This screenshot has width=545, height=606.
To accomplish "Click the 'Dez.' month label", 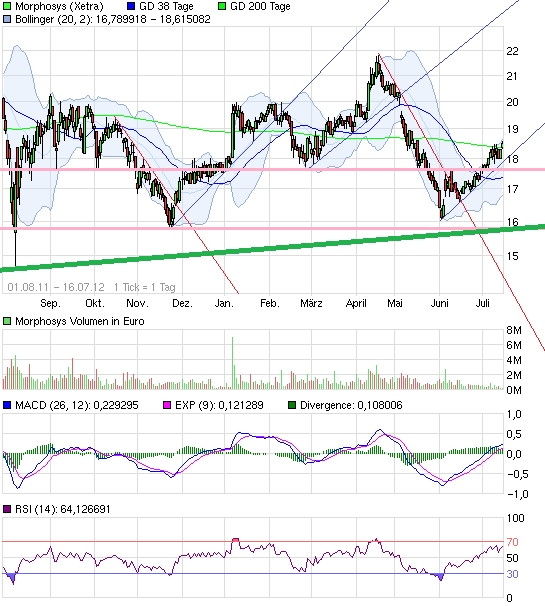I will tap(182, 303).
